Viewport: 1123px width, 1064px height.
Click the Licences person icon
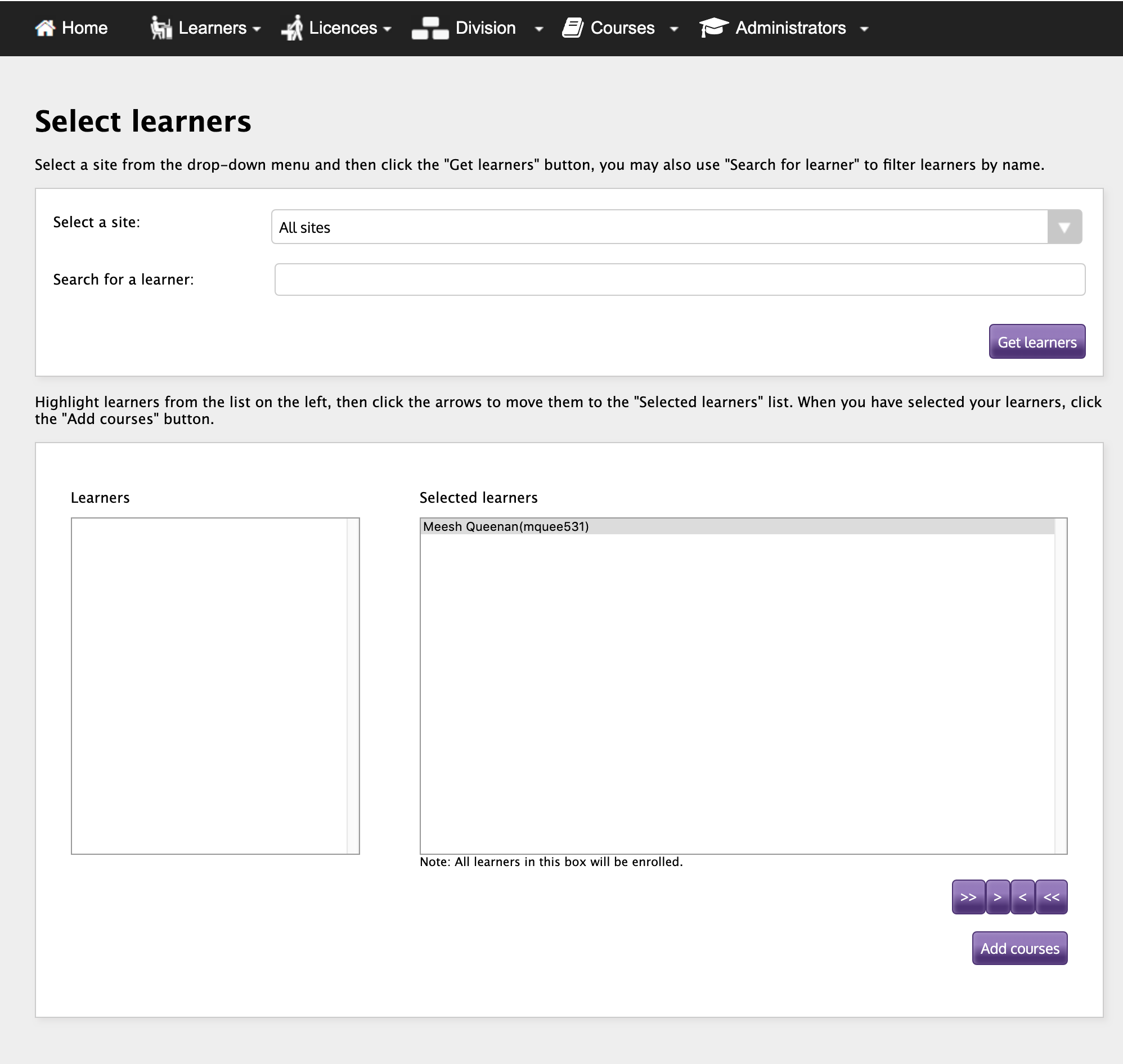pyautogui.click(x=292, y=28)
